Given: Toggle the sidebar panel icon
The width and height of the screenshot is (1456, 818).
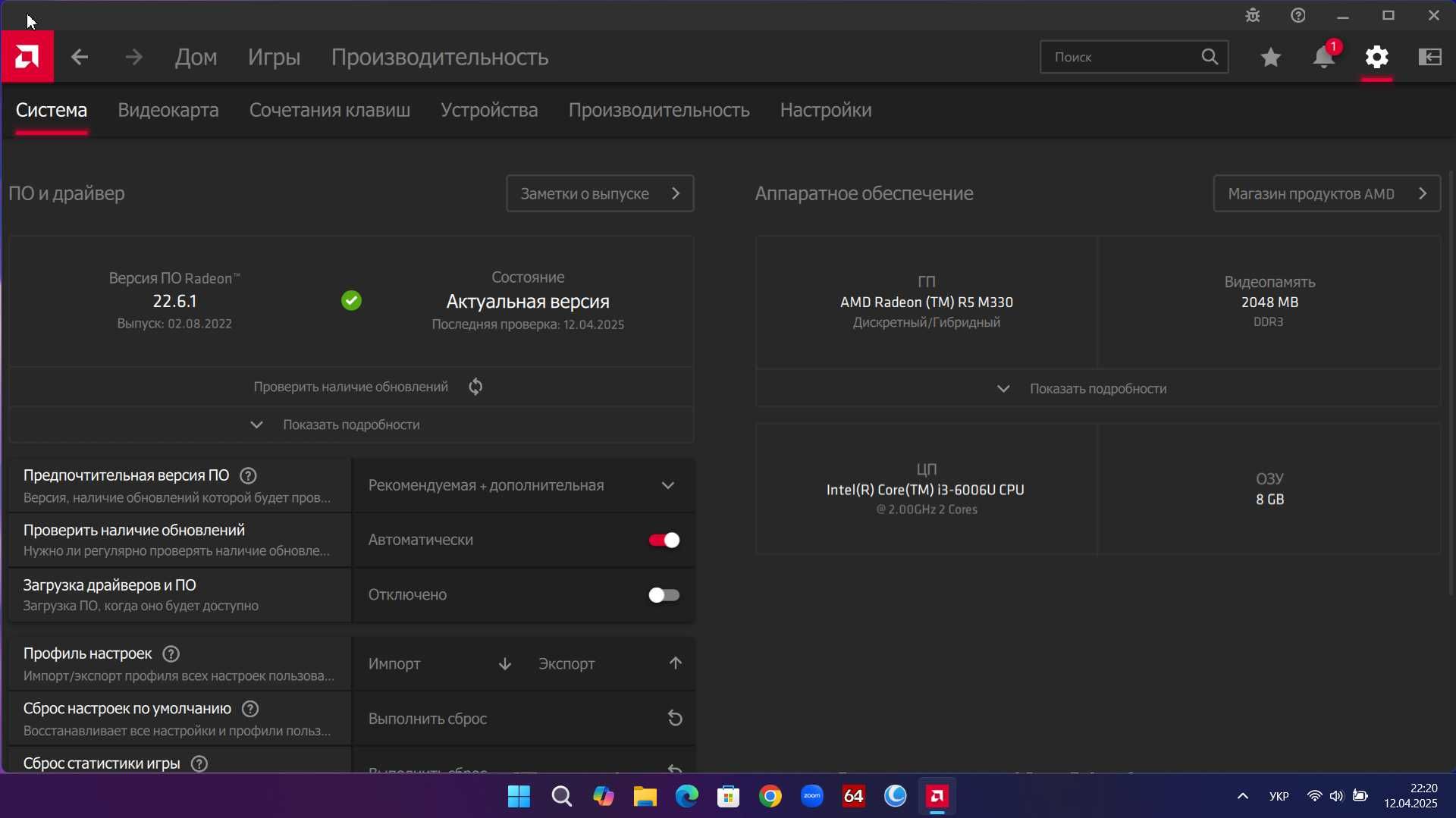Looking at the screenshot, I should 1430,57.
